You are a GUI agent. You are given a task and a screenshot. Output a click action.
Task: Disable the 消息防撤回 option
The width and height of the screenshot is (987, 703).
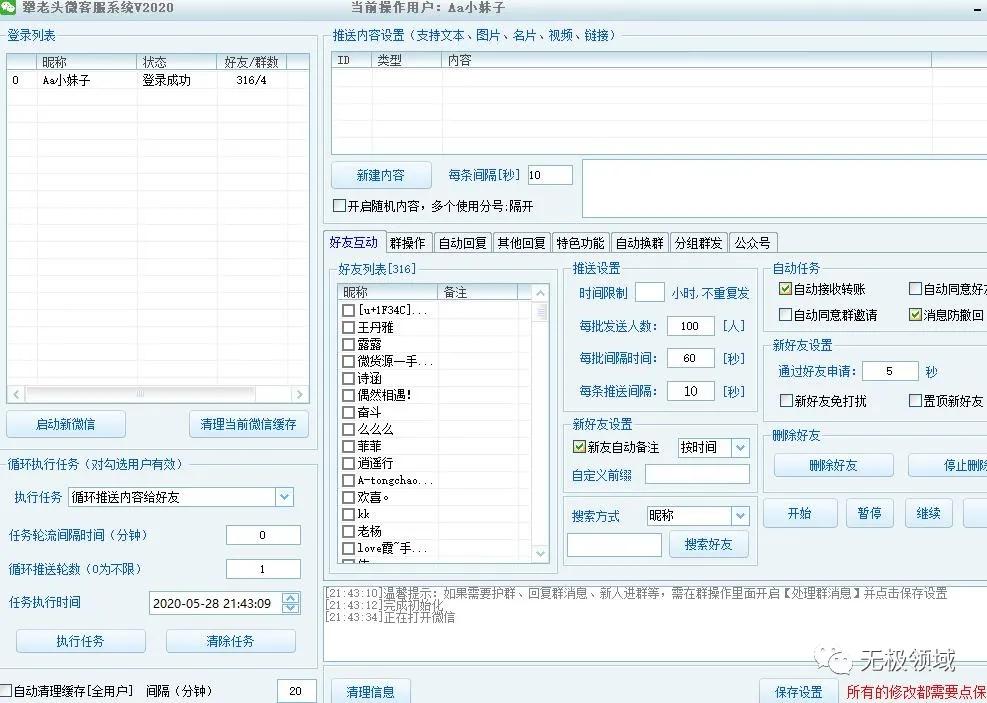pos(916,314)
